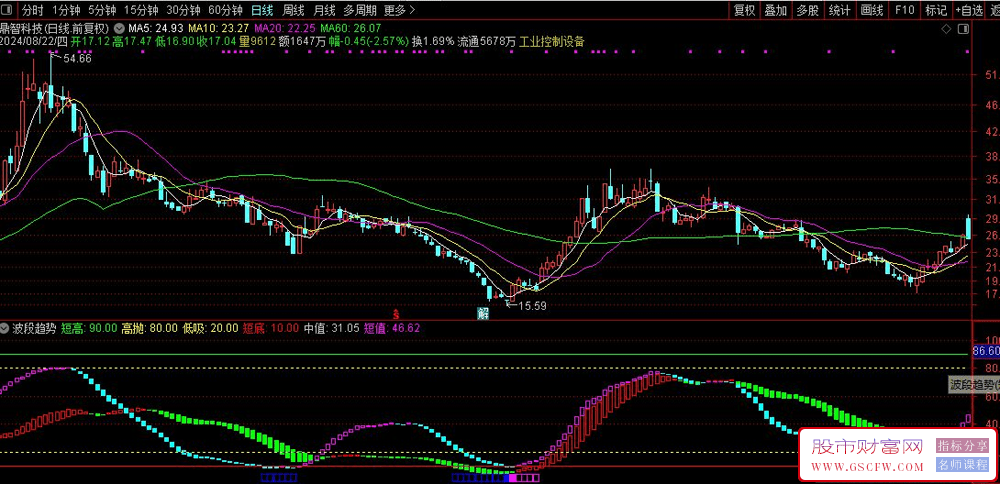Switch to 月线 monthly chart
This screenshot has width=1000, height=484.
point(325,10)
